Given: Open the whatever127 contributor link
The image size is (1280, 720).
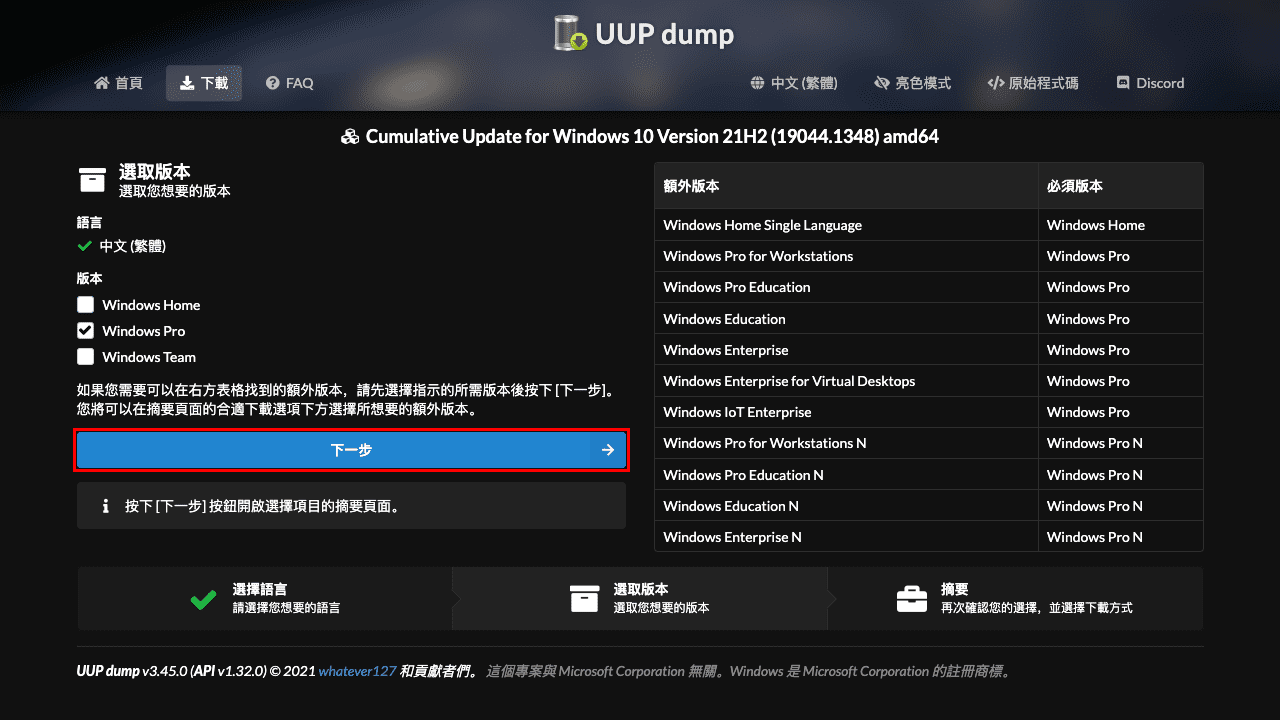Looking at the screenshot, I should click(x=357, y=671).
